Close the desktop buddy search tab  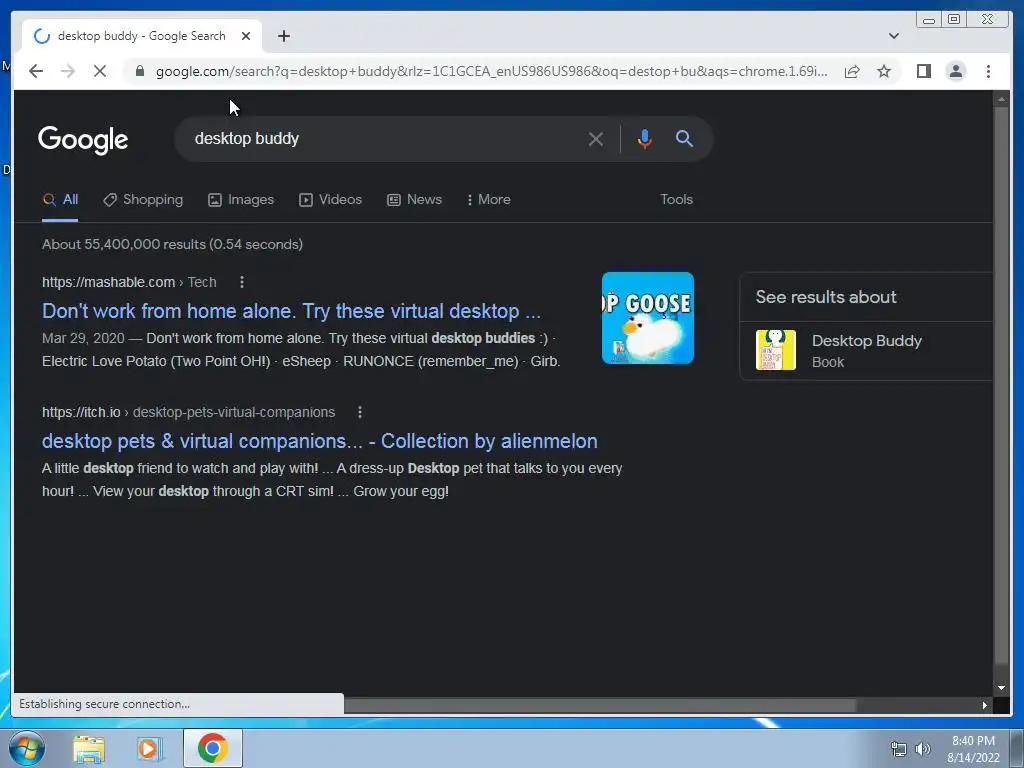(246, 36)
